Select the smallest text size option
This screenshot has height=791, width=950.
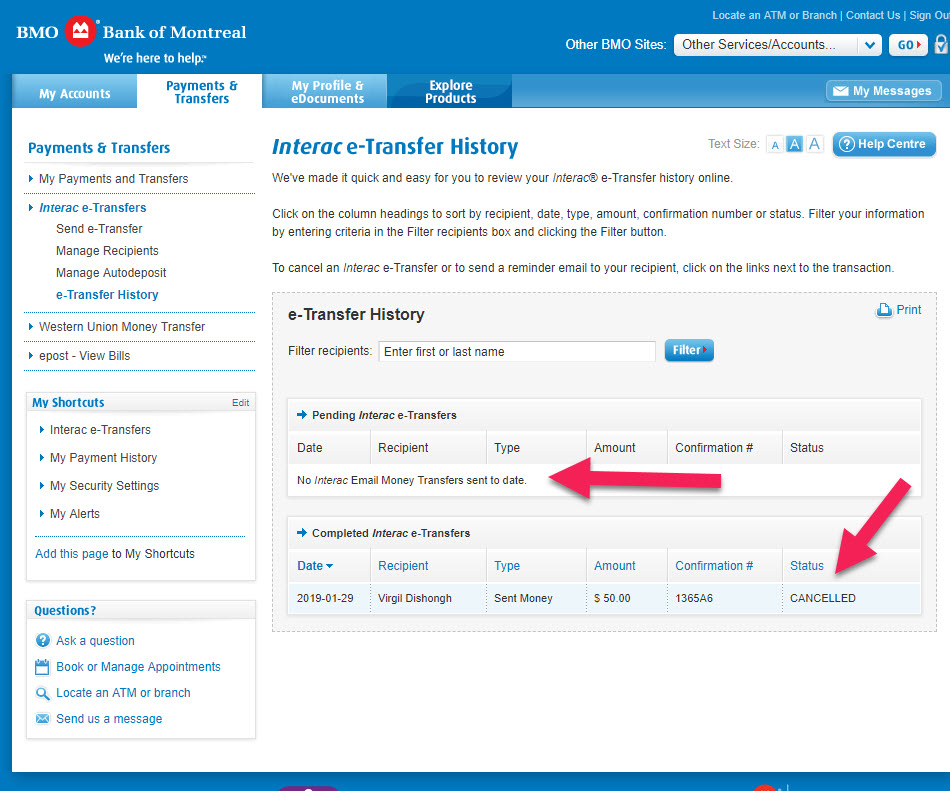pos(774,145)
